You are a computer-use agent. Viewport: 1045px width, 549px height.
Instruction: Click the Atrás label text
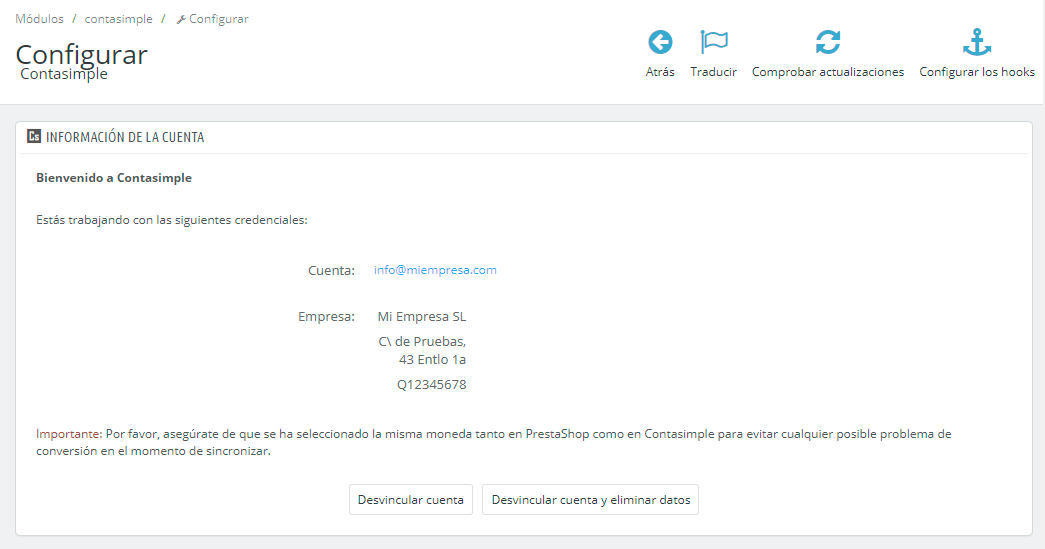[660, 72]
